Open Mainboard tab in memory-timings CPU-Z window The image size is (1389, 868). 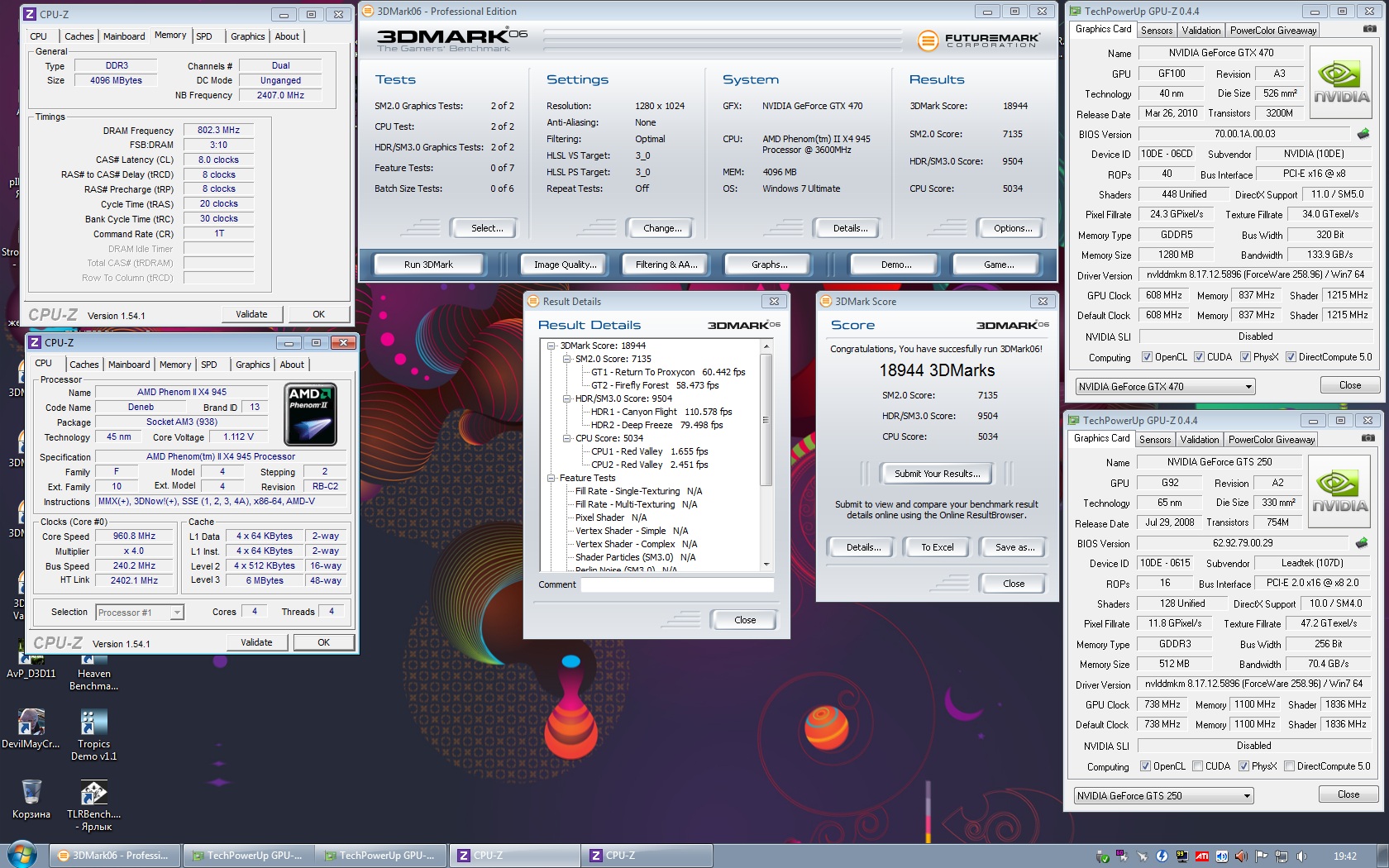pyautogui.click(x=124, y=36)
